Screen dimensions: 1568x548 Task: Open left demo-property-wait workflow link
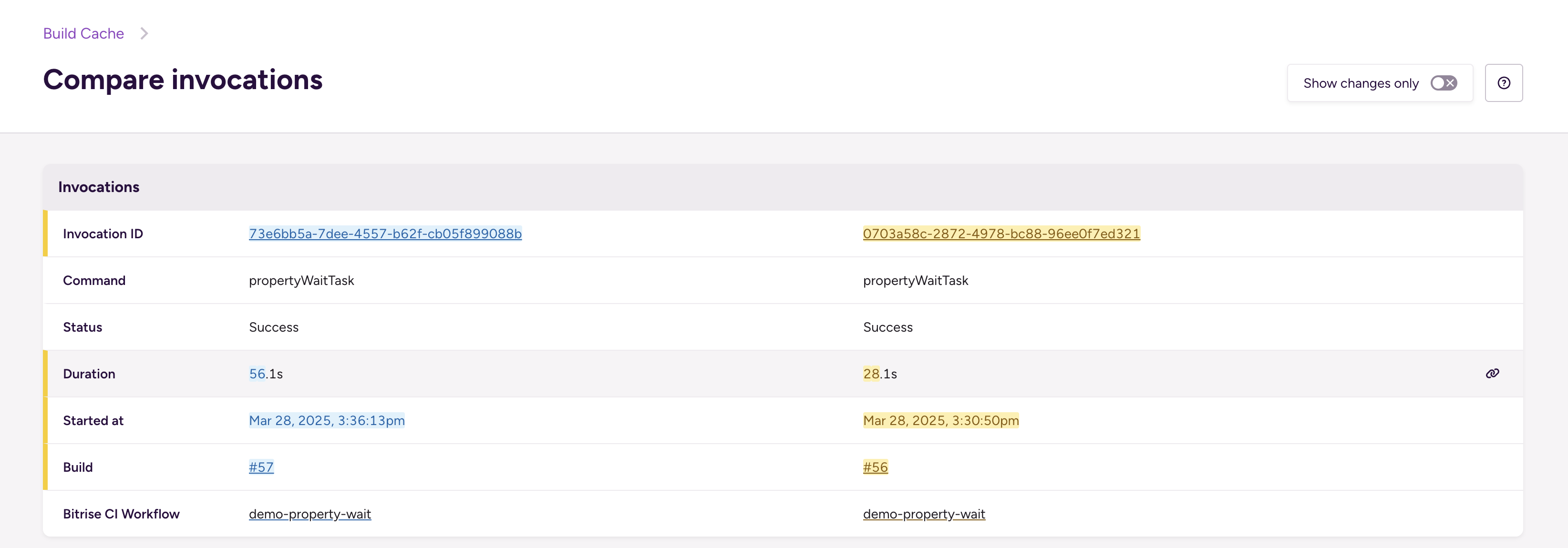(x=310, y=514)
